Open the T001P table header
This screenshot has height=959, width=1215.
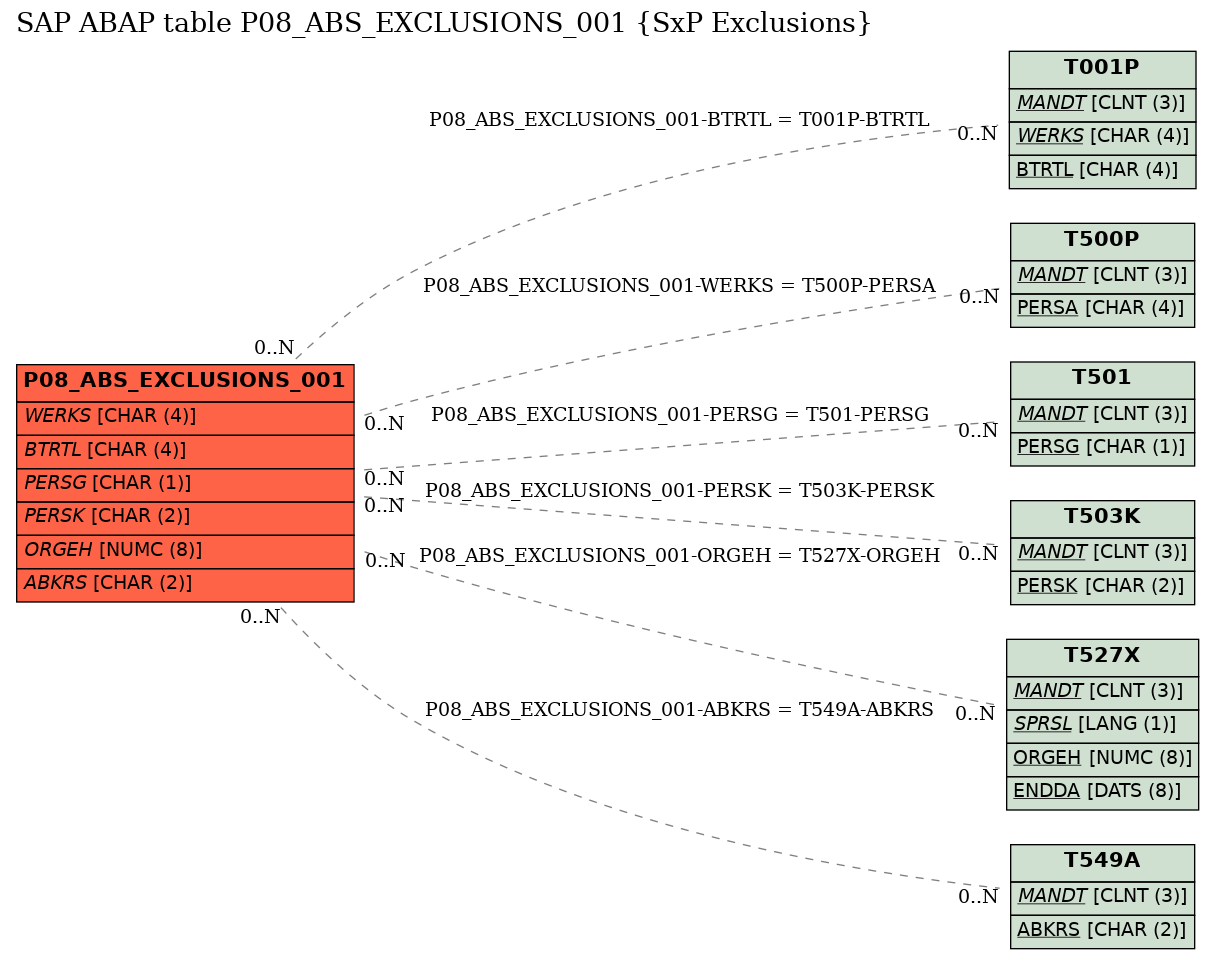pyautogui.click(x=1102, y=69)
